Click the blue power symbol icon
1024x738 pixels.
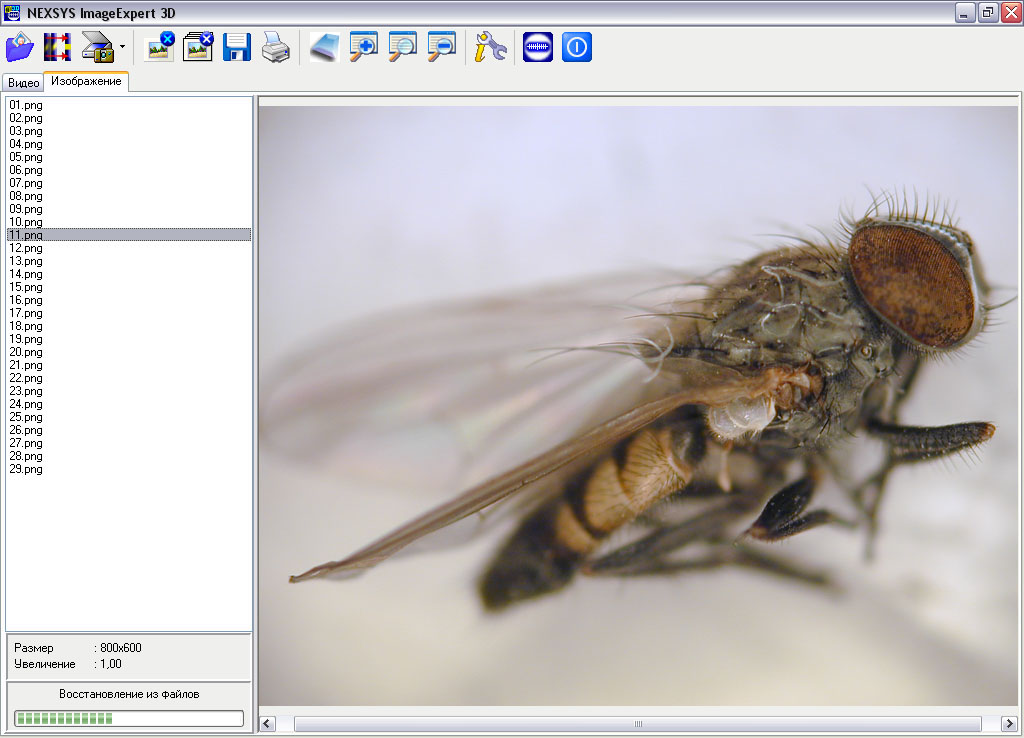577,47
